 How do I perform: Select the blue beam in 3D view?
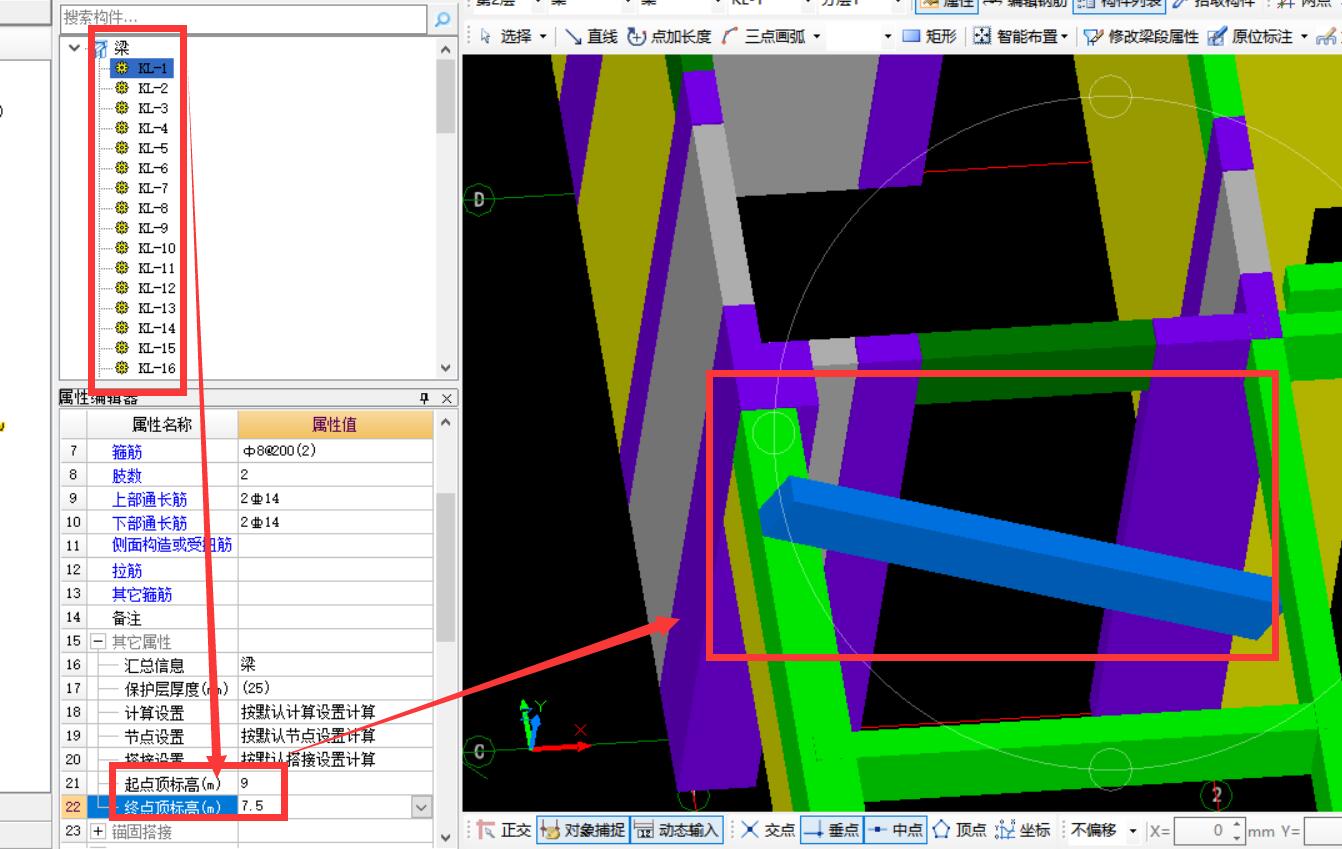[x=1020, y=560]
